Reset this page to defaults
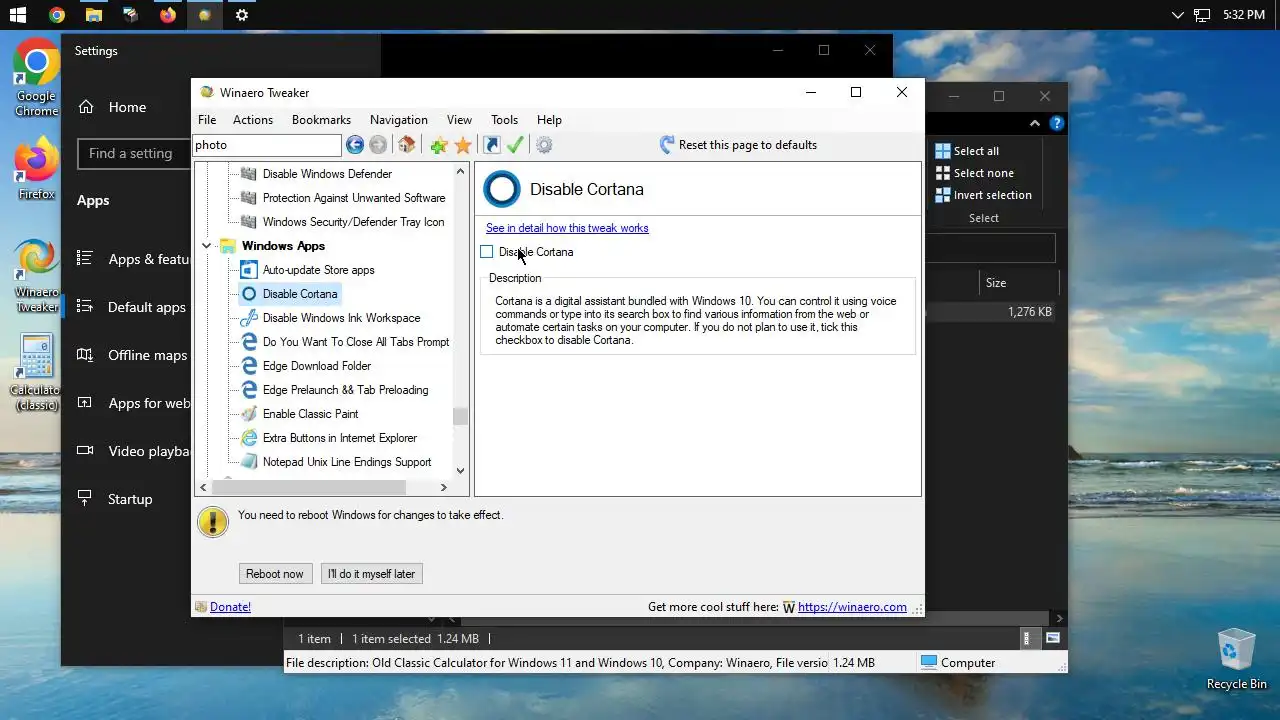The image size is (1280, 720). pos(738,145)
